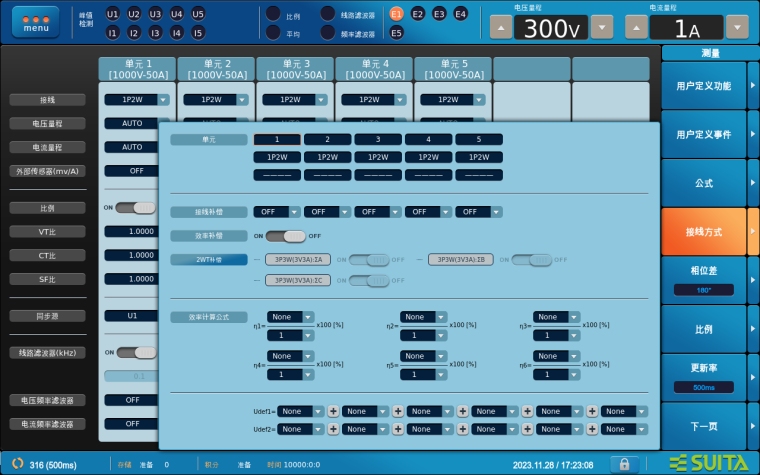Viewport: 760px width, 475px height.
Task: Select the I5 peak detection indicator
Action: 198,33
